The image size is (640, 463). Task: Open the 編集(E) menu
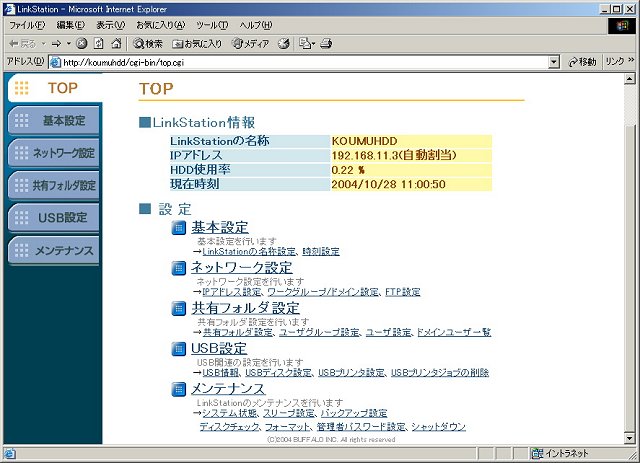[71, 25]
